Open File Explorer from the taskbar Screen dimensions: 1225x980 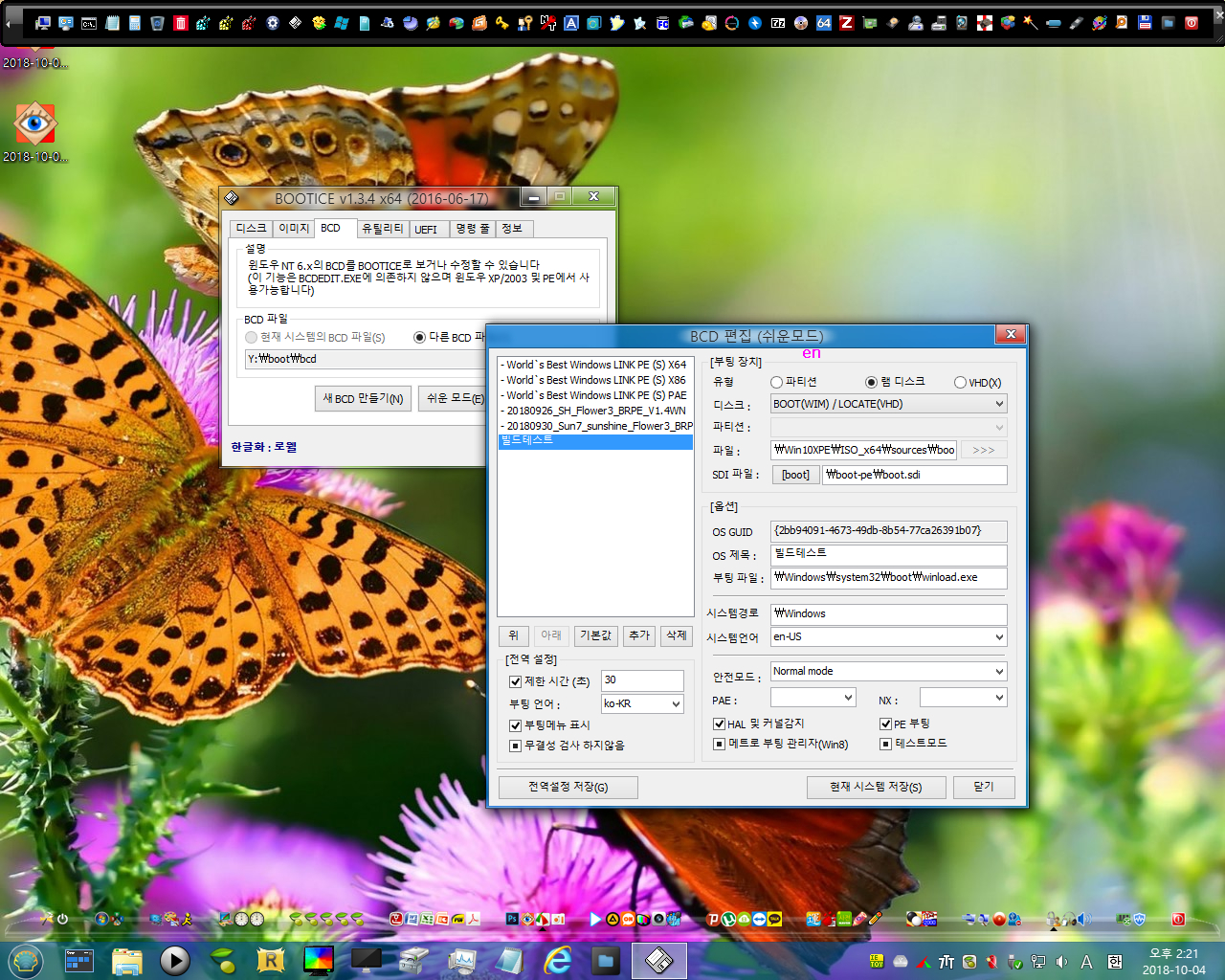pyautogui.click(x=126, y=960)
